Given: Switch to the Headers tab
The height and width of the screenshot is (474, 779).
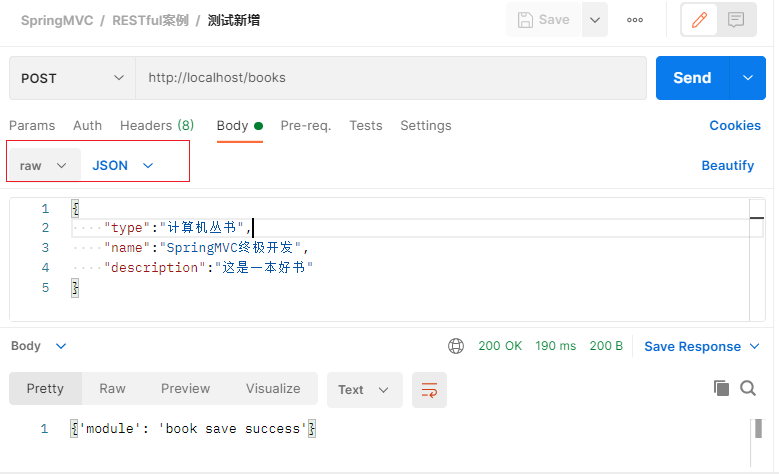Looking at the screenshot, I should click(x=157, y=126).
